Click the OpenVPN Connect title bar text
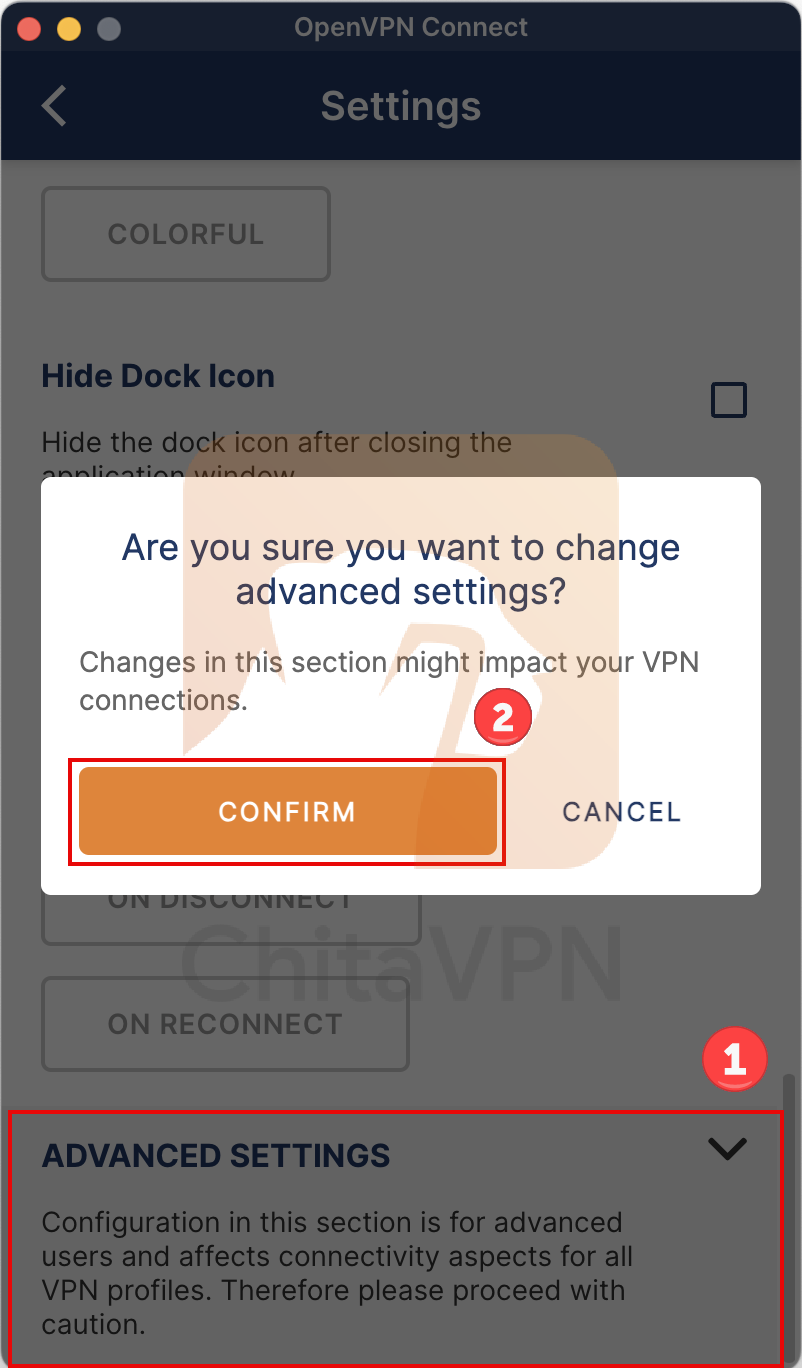Viewport: 802px width, 1368px height. coord(411,27)
